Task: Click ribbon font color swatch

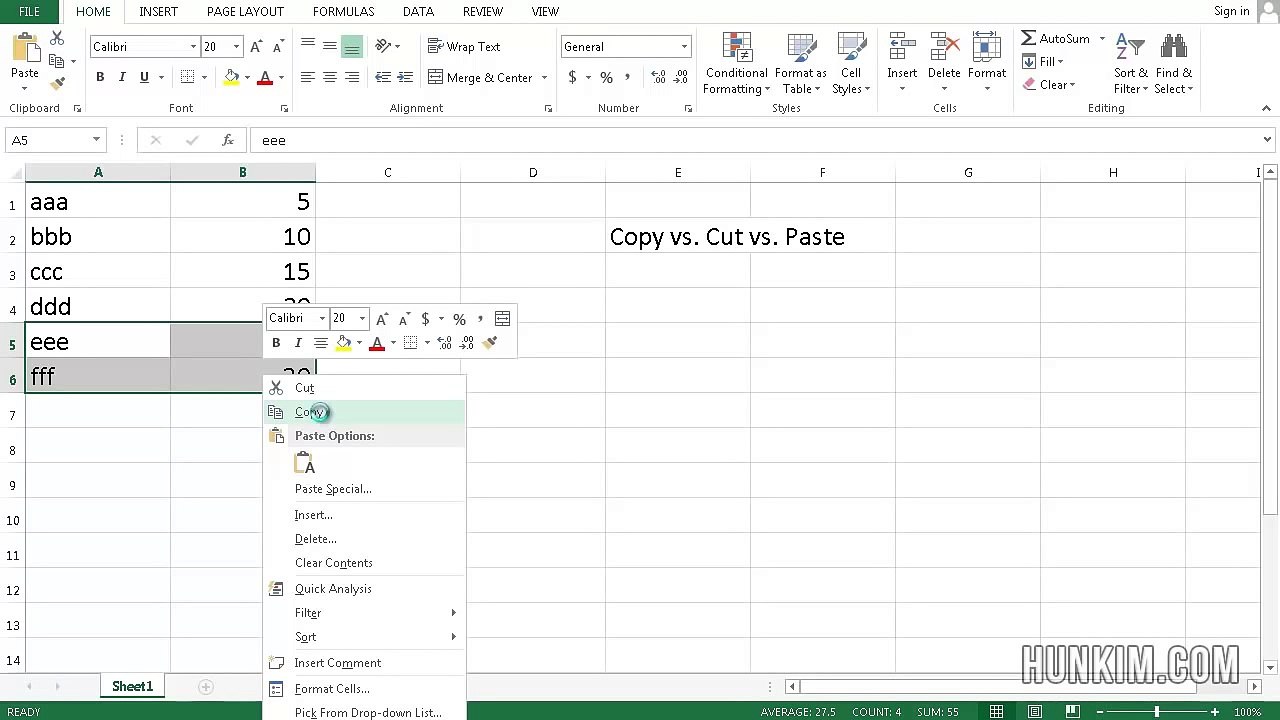Action: click(x=265, y=78)
